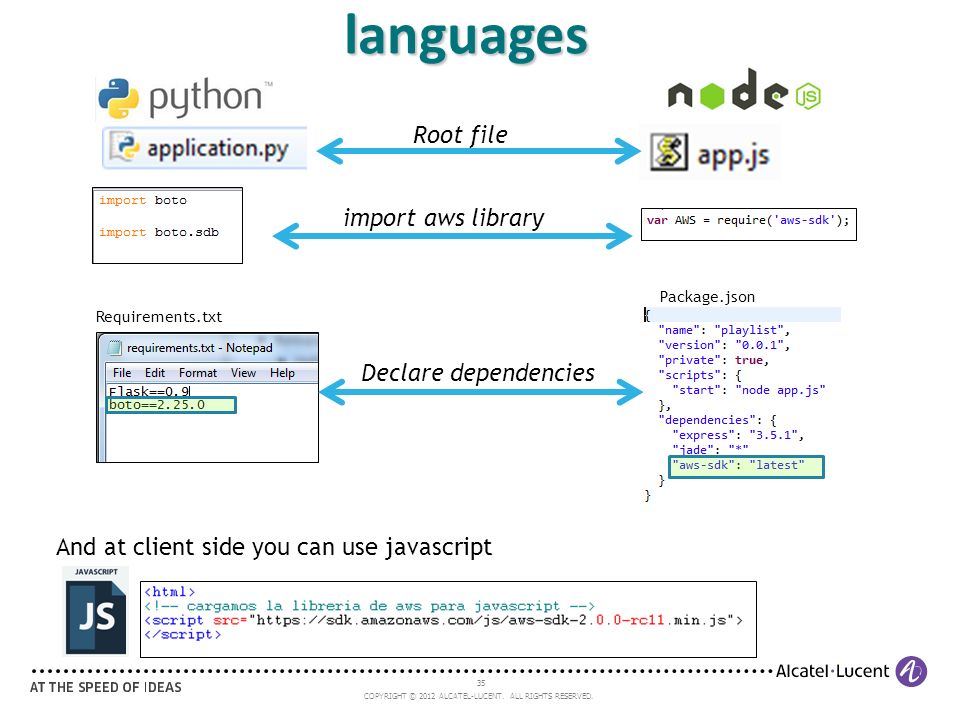Select the application.py file icon

click(125, 147)
